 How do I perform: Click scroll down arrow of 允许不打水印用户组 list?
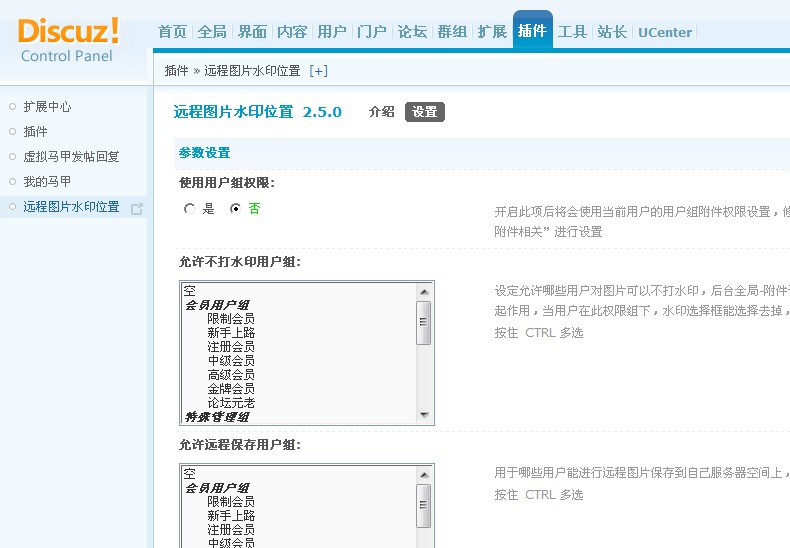(424, 415)
